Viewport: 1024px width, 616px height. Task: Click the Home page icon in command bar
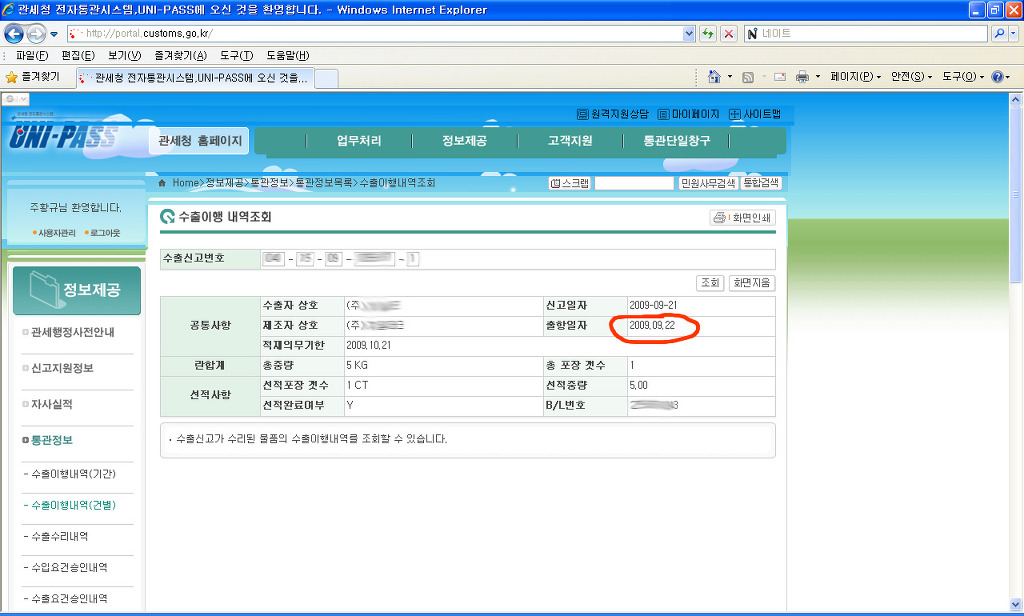point(714,77)
